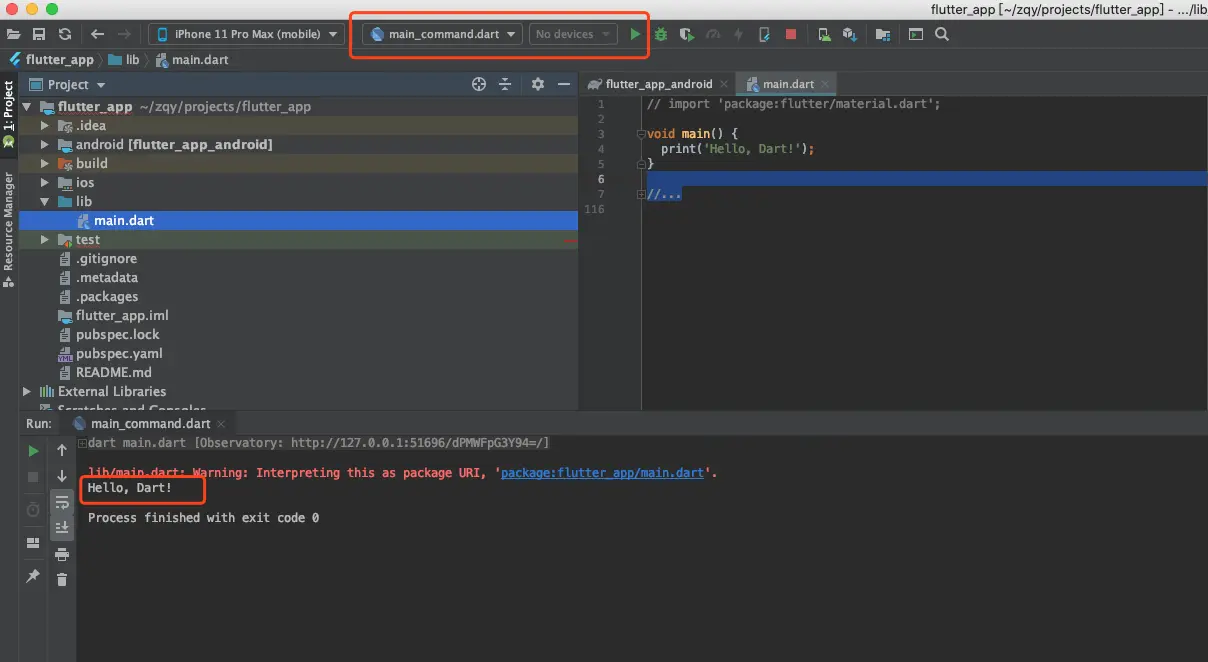
Task: Clear the run console with the trash icon
Action: tap(62, 579)
